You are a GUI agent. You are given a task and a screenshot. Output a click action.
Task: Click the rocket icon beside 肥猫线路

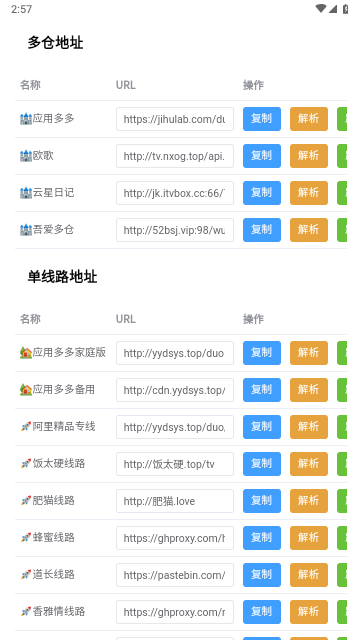point(26,501)
